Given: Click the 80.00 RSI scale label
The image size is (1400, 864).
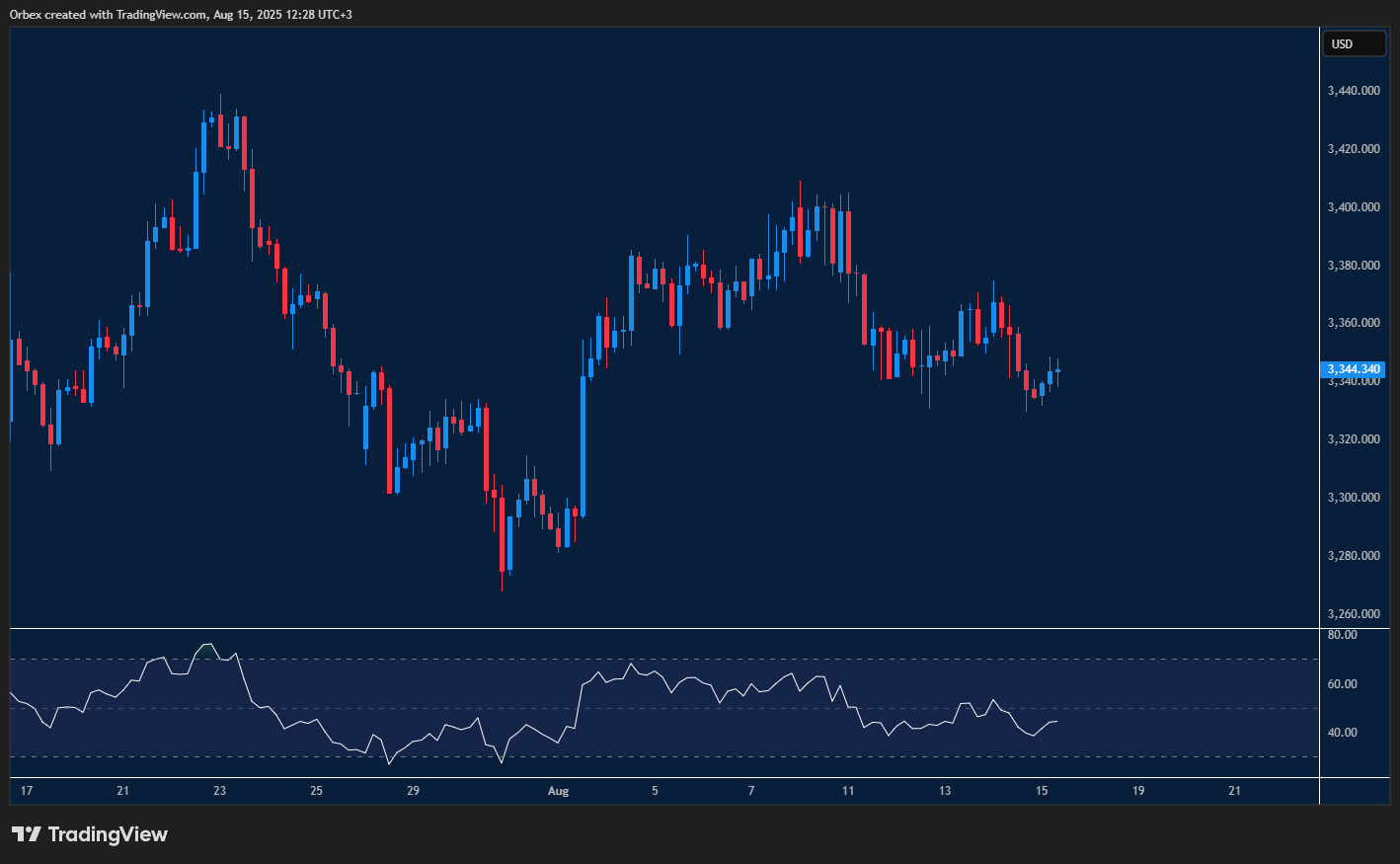Looking at the screenshot, I should (x=1342, y=635).
